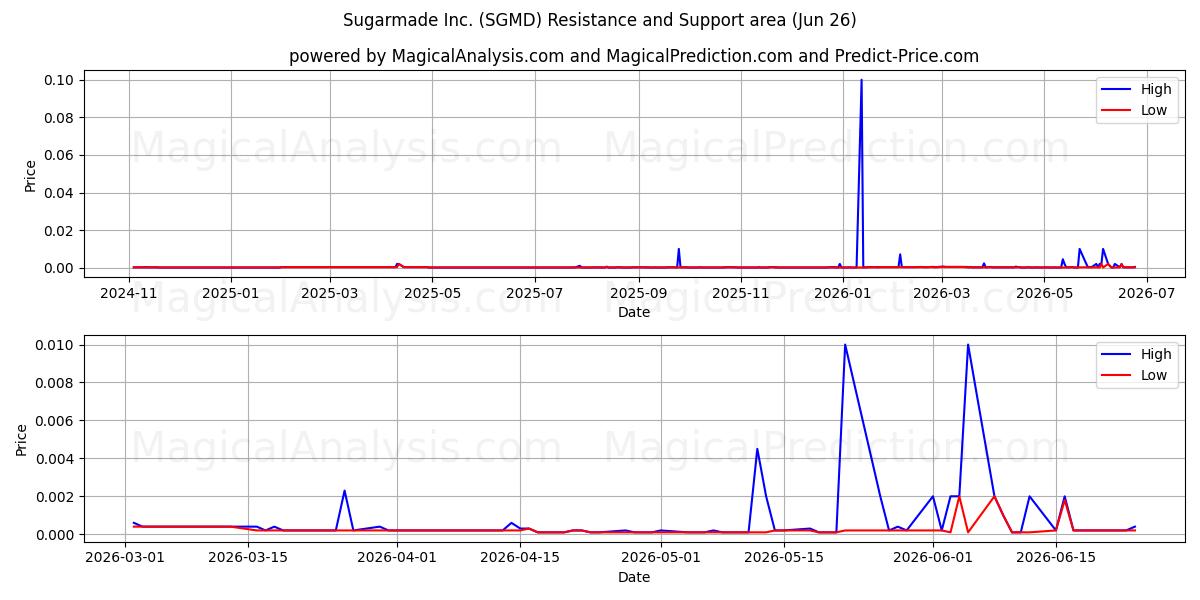Click the 2026-06-15 date tick label
This screenshot has height=600, width=1200.
tap(1056, 558)
